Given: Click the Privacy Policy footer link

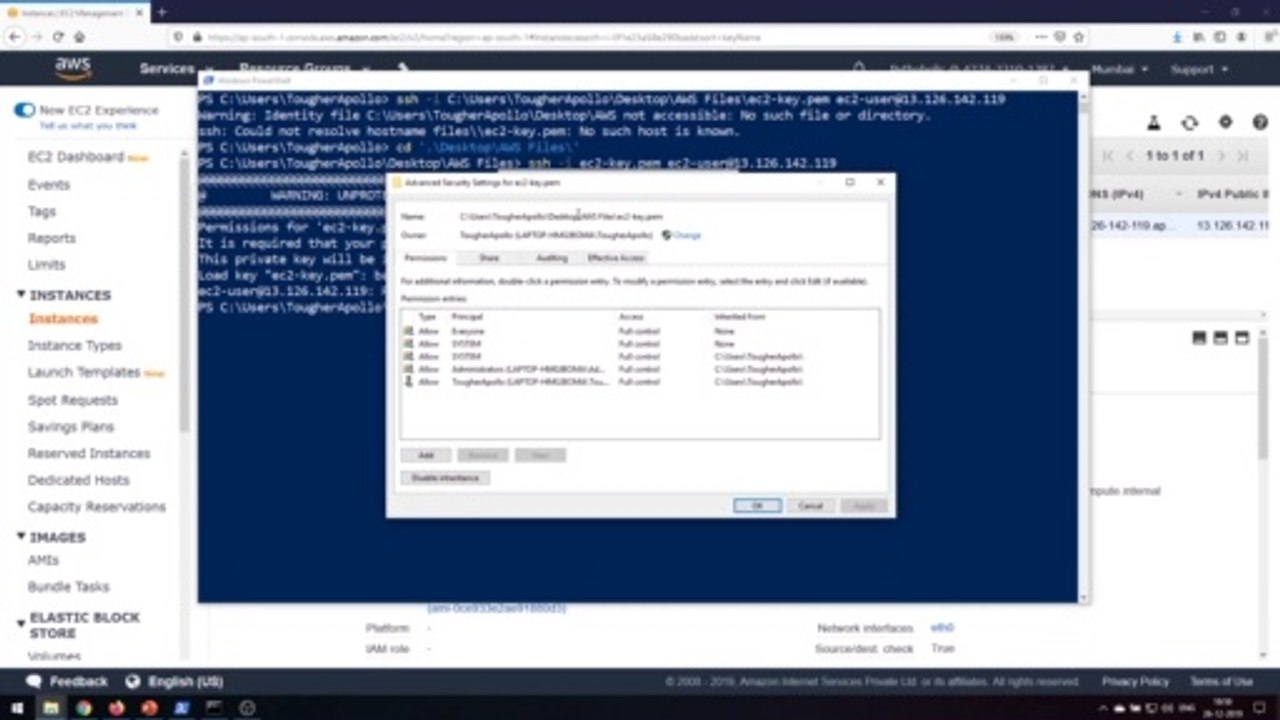Looking at the screenshot, I should click(x=1135, y=682).
